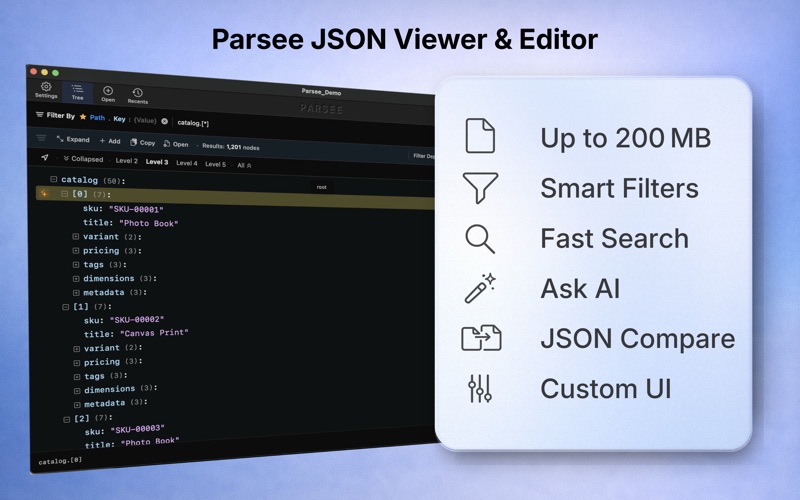
Task: Collapse the [1] (7) node
Action: (x=65, y=307)
